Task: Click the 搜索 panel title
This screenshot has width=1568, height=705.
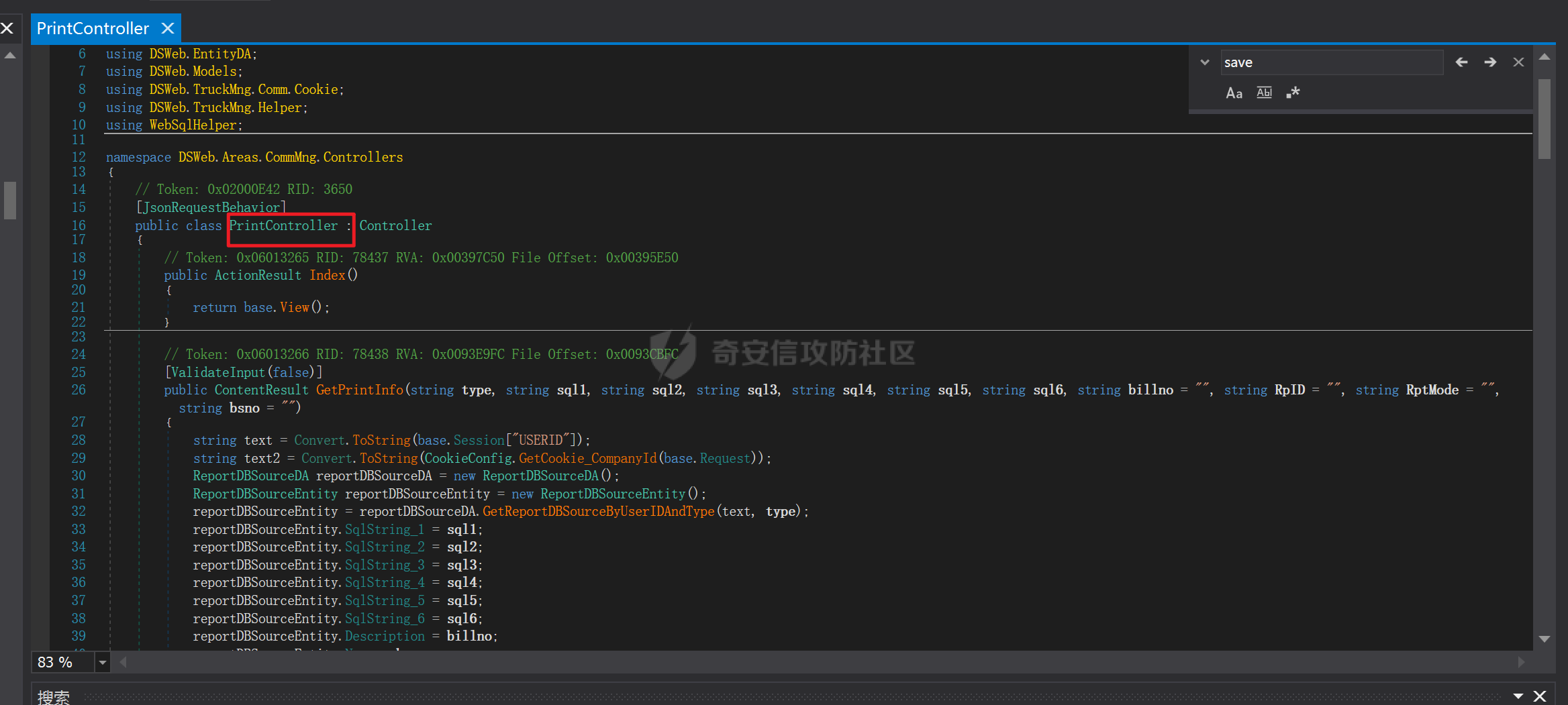Action: point(54,698)
